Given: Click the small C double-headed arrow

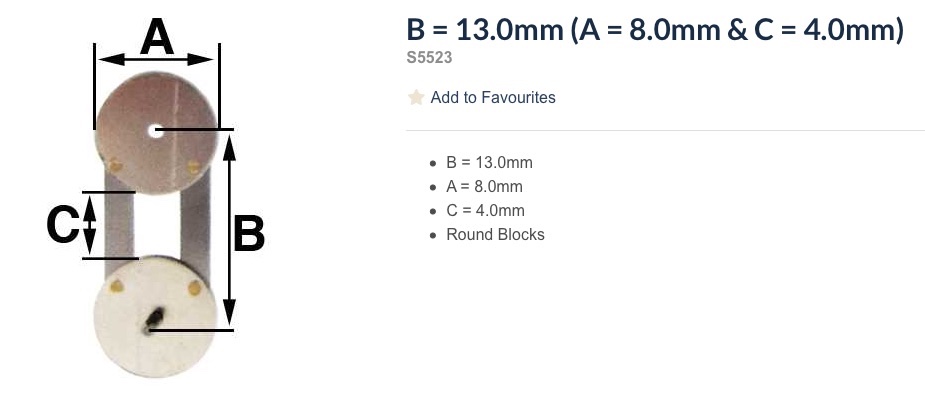Looking at the screenshot, I should [x=89, y=225].
